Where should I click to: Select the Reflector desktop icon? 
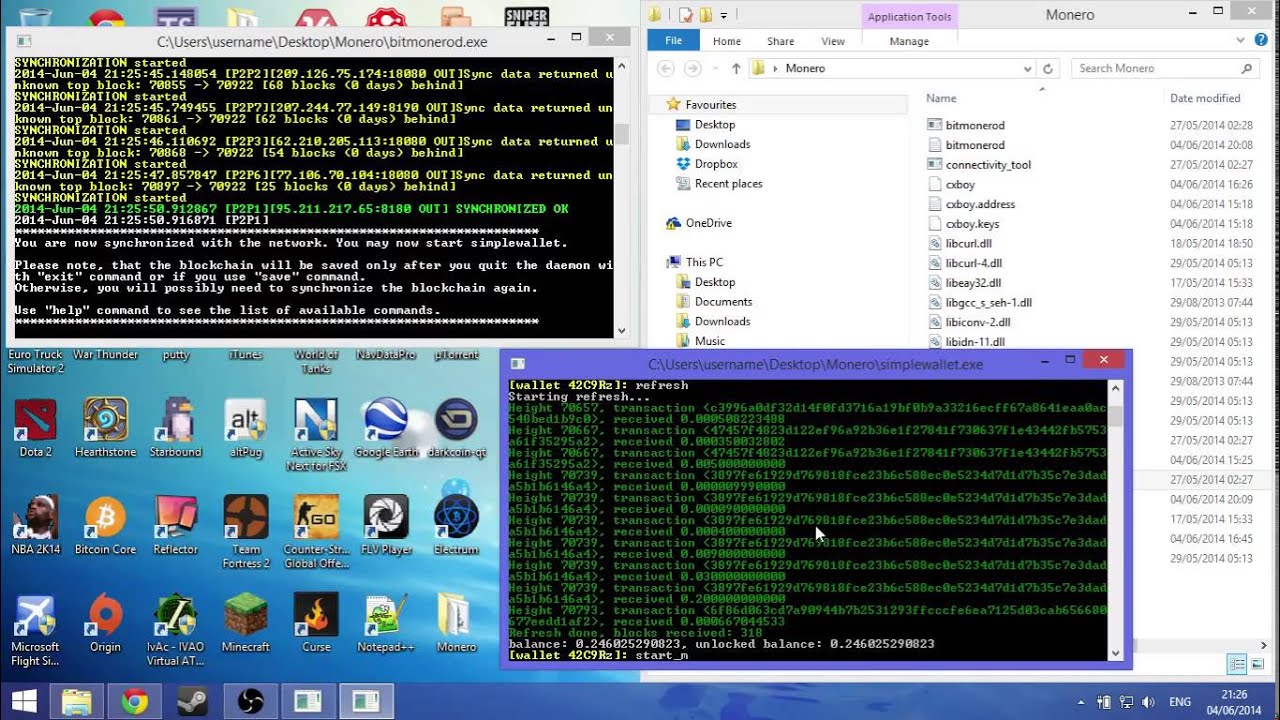176,525
